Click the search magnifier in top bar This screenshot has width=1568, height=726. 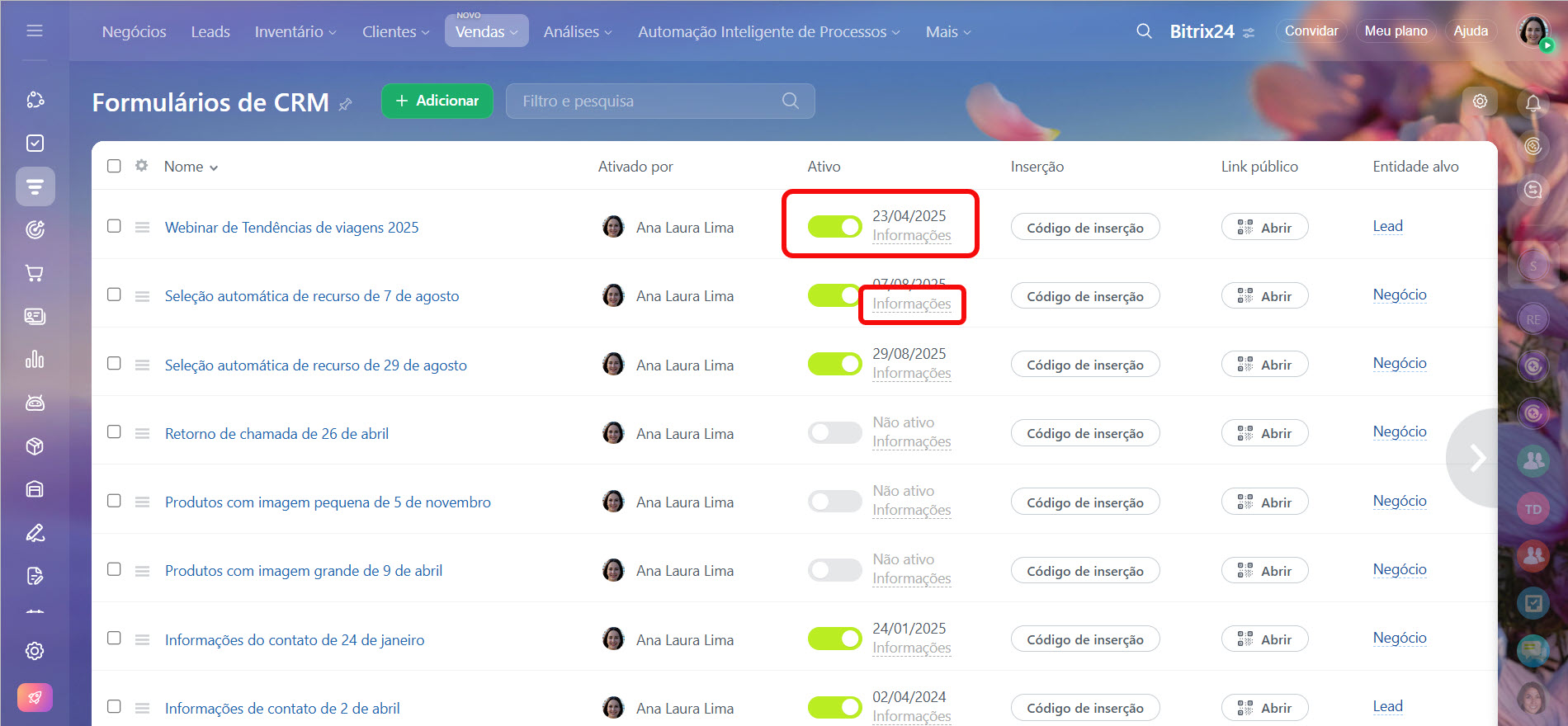coord(1144,31)
